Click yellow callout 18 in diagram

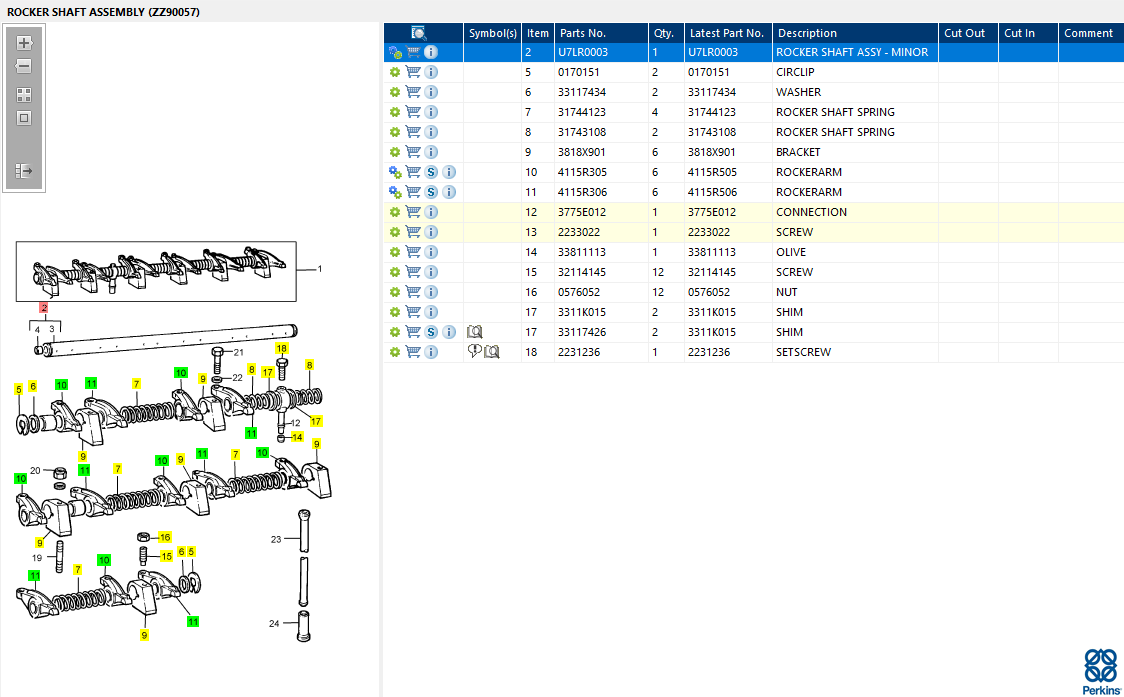[282, 348]
